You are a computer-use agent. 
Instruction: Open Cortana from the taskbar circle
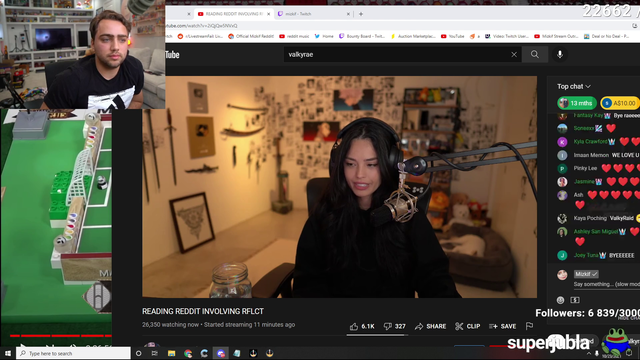pyautogui.click(x=138, y=353)
